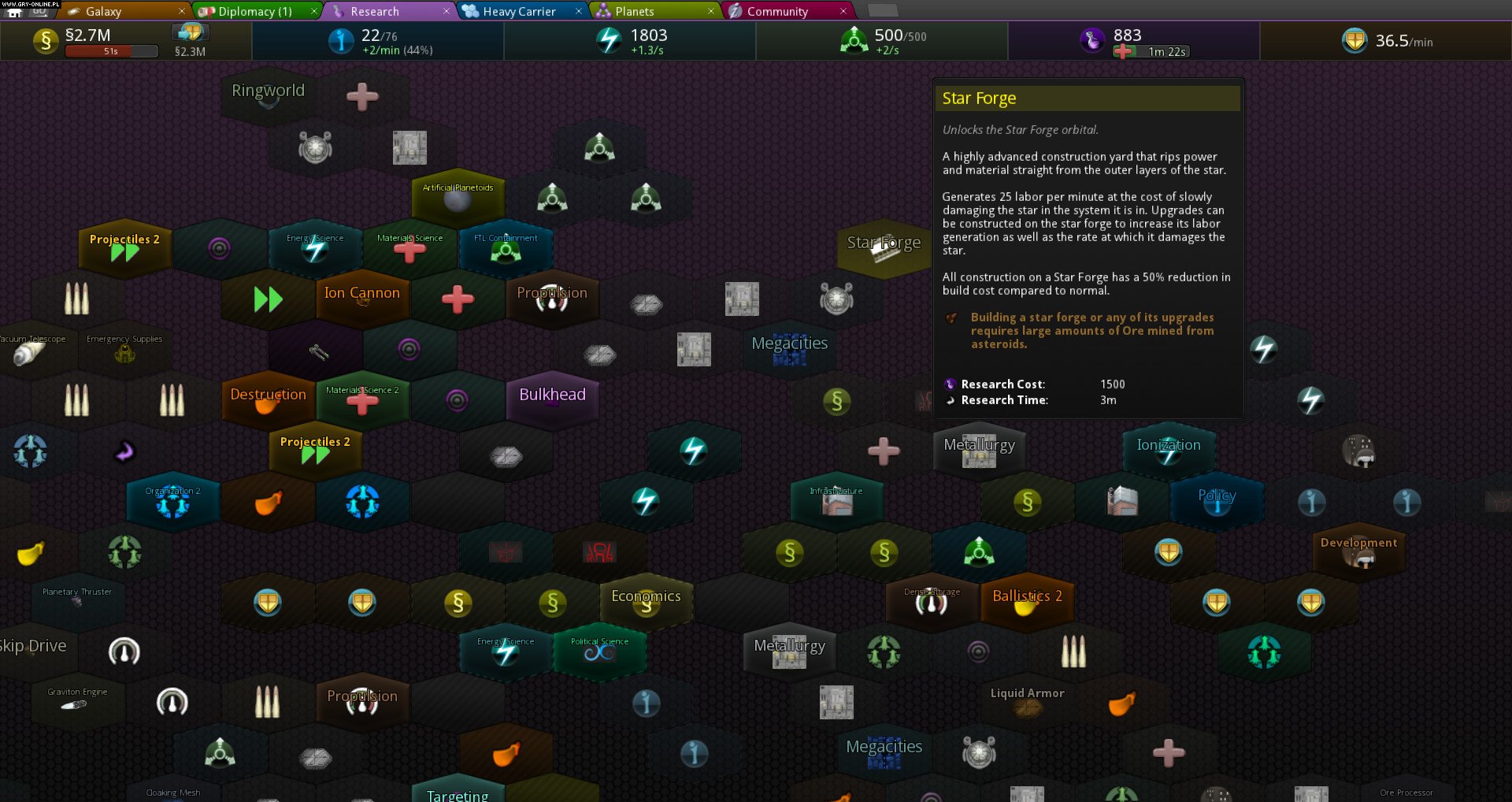Choose the Artificial Planetoids research node
1512x802 pixels.
coord(458,197)
